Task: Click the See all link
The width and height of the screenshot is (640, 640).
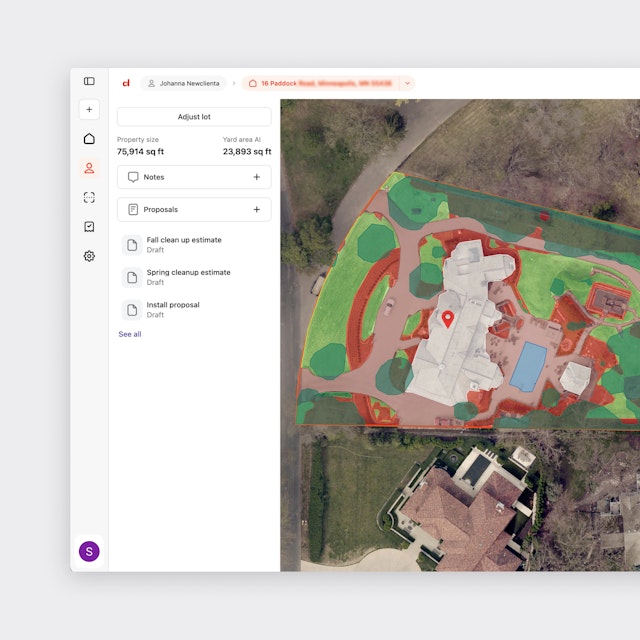Action: pos(130,334)
